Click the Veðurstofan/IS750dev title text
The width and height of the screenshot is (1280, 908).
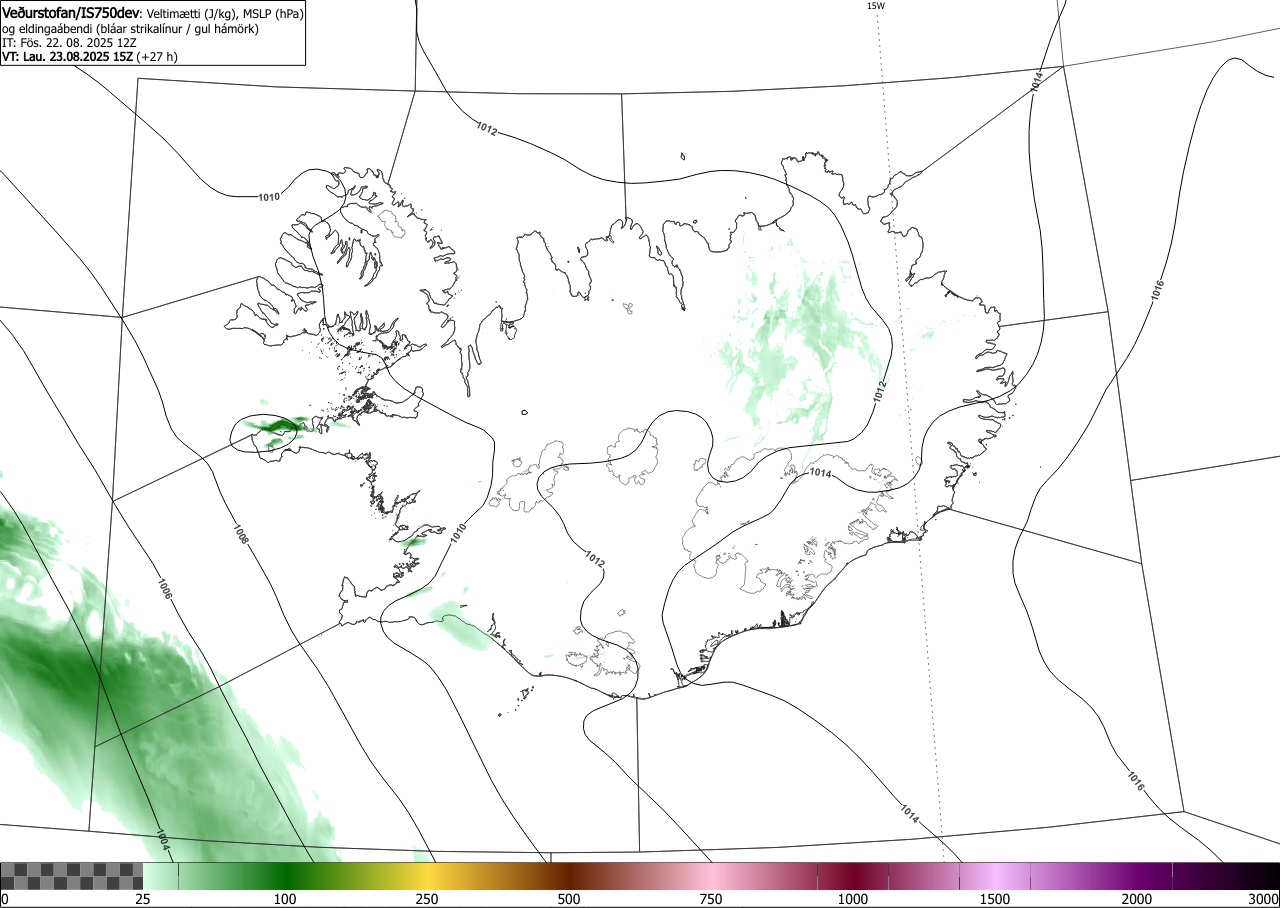click(x=72, y=13)
